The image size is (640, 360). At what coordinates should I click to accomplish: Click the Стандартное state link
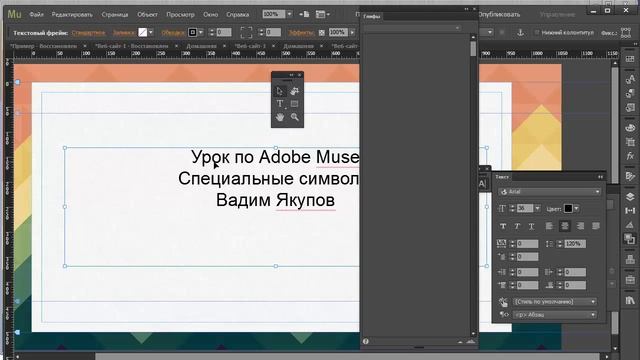pyautogui.click(x=88, y=33)
